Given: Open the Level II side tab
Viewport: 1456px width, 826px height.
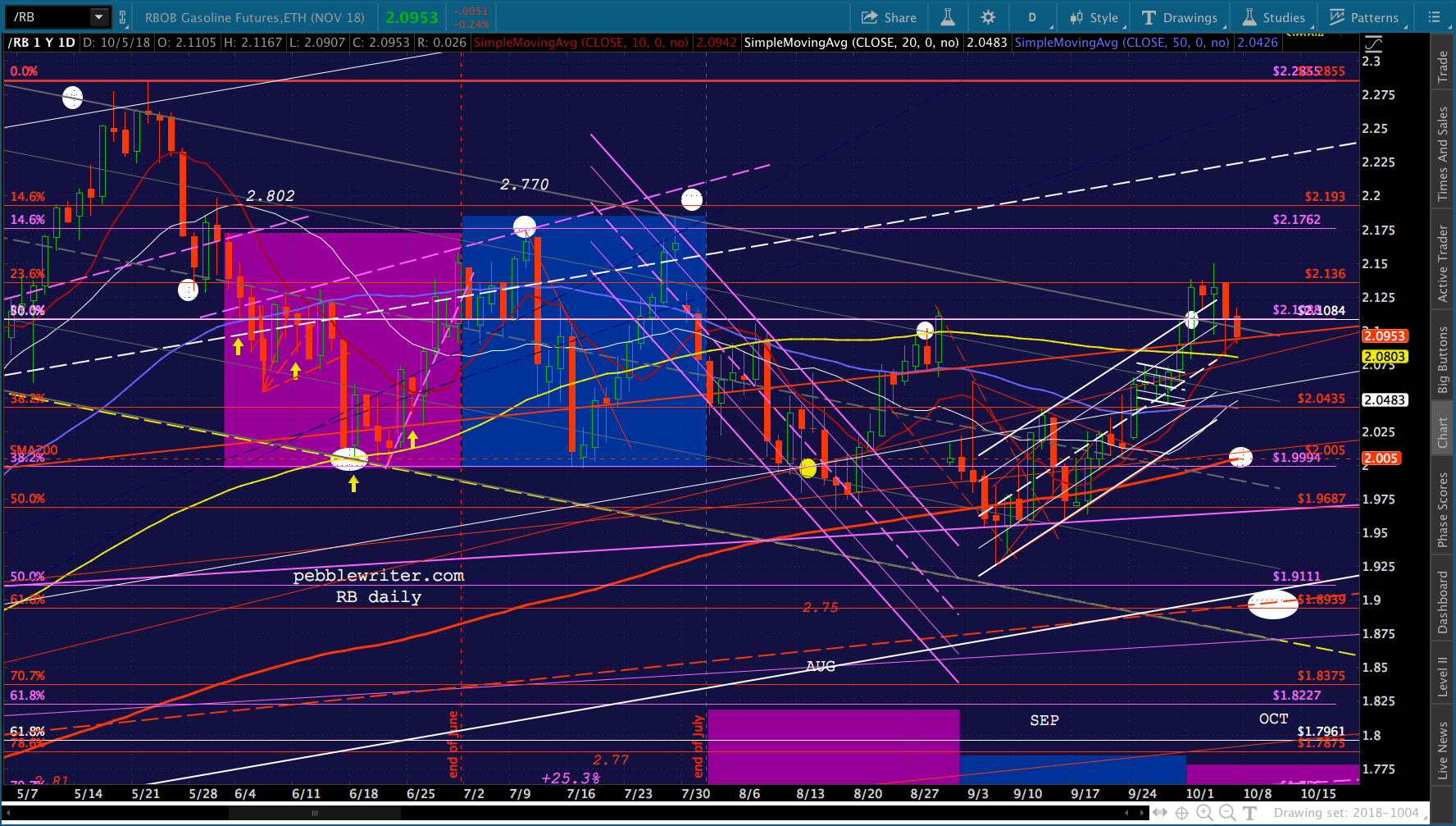Looking at the screenshot, I should tap(1443, 677).
